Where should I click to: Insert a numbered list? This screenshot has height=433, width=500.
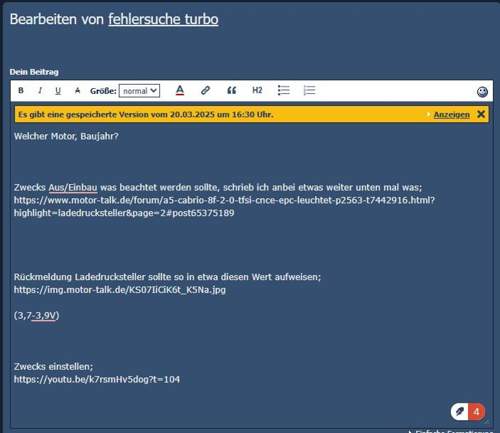click(x=309, y=90)
